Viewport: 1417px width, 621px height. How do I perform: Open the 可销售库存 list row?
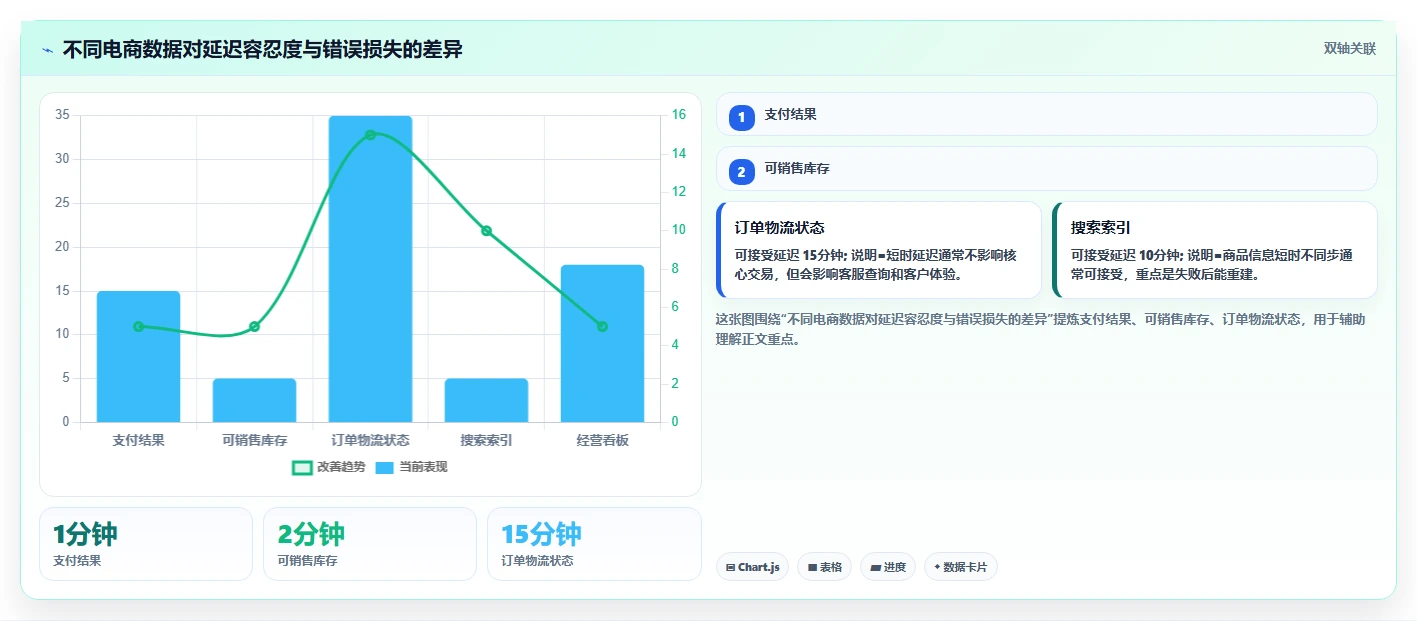point(1046,168)
